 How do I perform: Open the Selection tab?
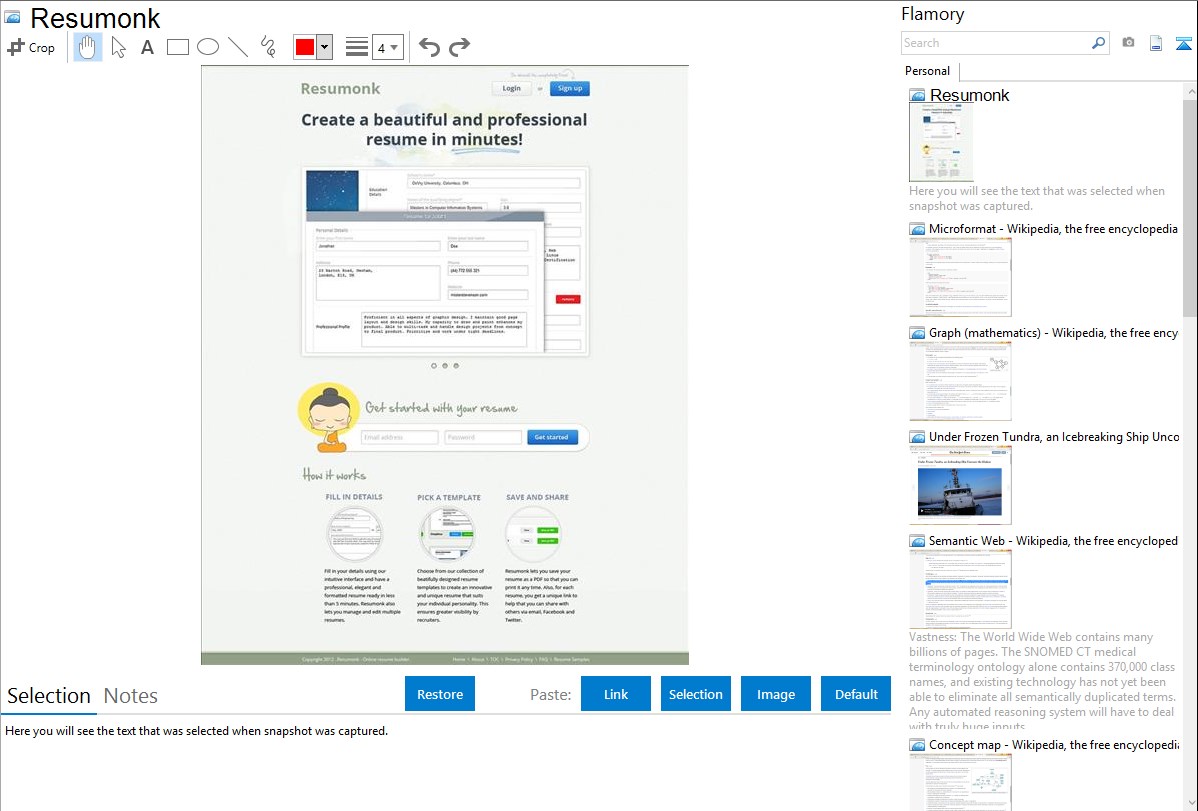[x=49, y=696]
